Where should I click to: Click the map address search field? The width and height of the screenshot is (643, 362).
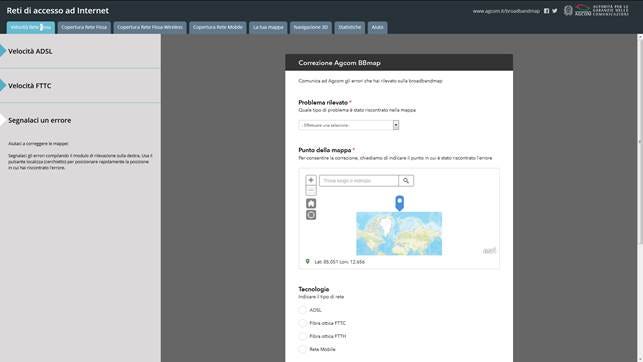pyautogui.click(x=359, y=181)
